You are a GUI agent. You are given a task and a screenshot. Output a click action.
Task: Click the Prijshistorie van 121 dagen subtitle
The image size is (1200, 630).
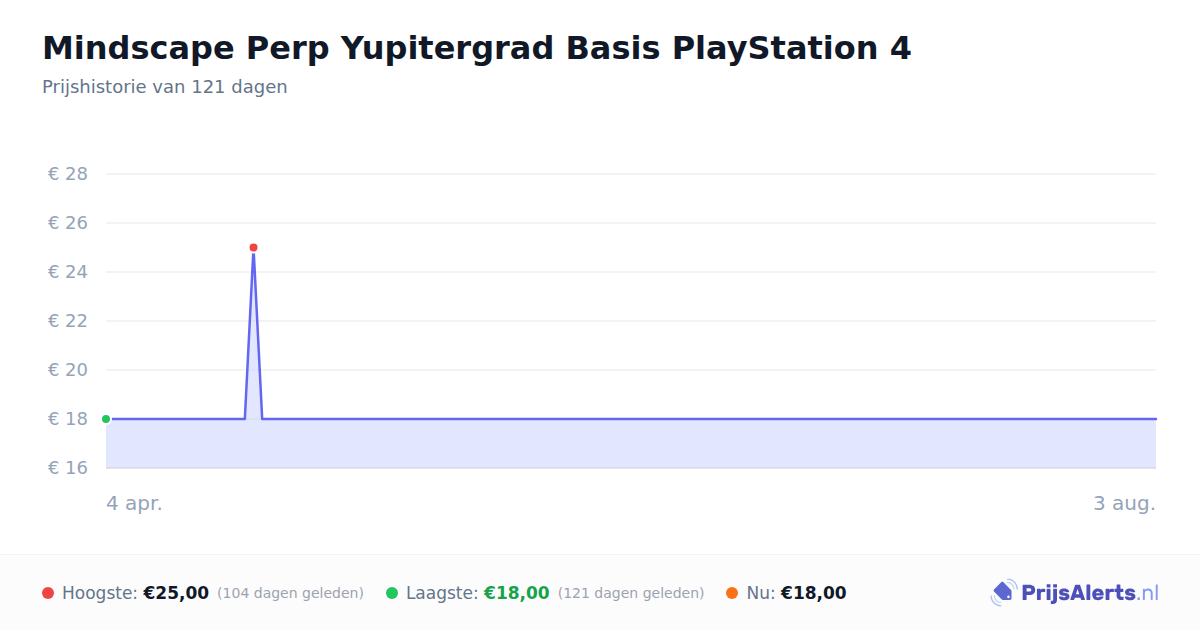click(x=165, y=87)
